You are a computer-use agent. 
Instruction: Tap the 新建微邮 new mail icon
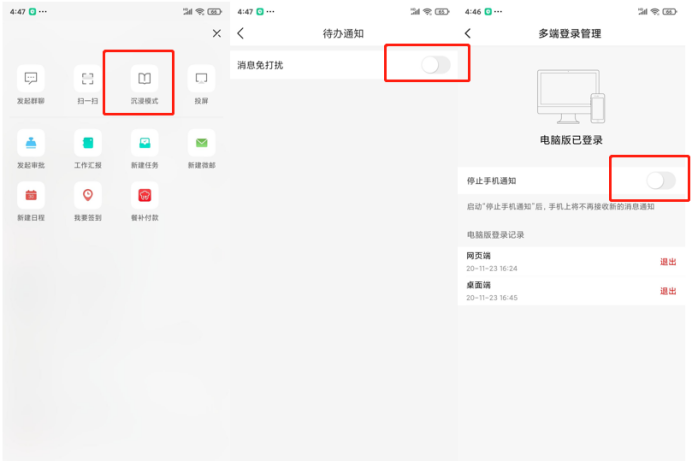pos(201,143)
